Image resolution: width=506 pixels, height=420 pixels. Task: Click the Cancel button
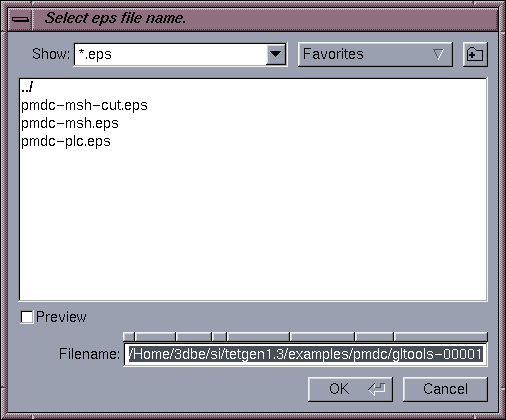click(445, 389)
